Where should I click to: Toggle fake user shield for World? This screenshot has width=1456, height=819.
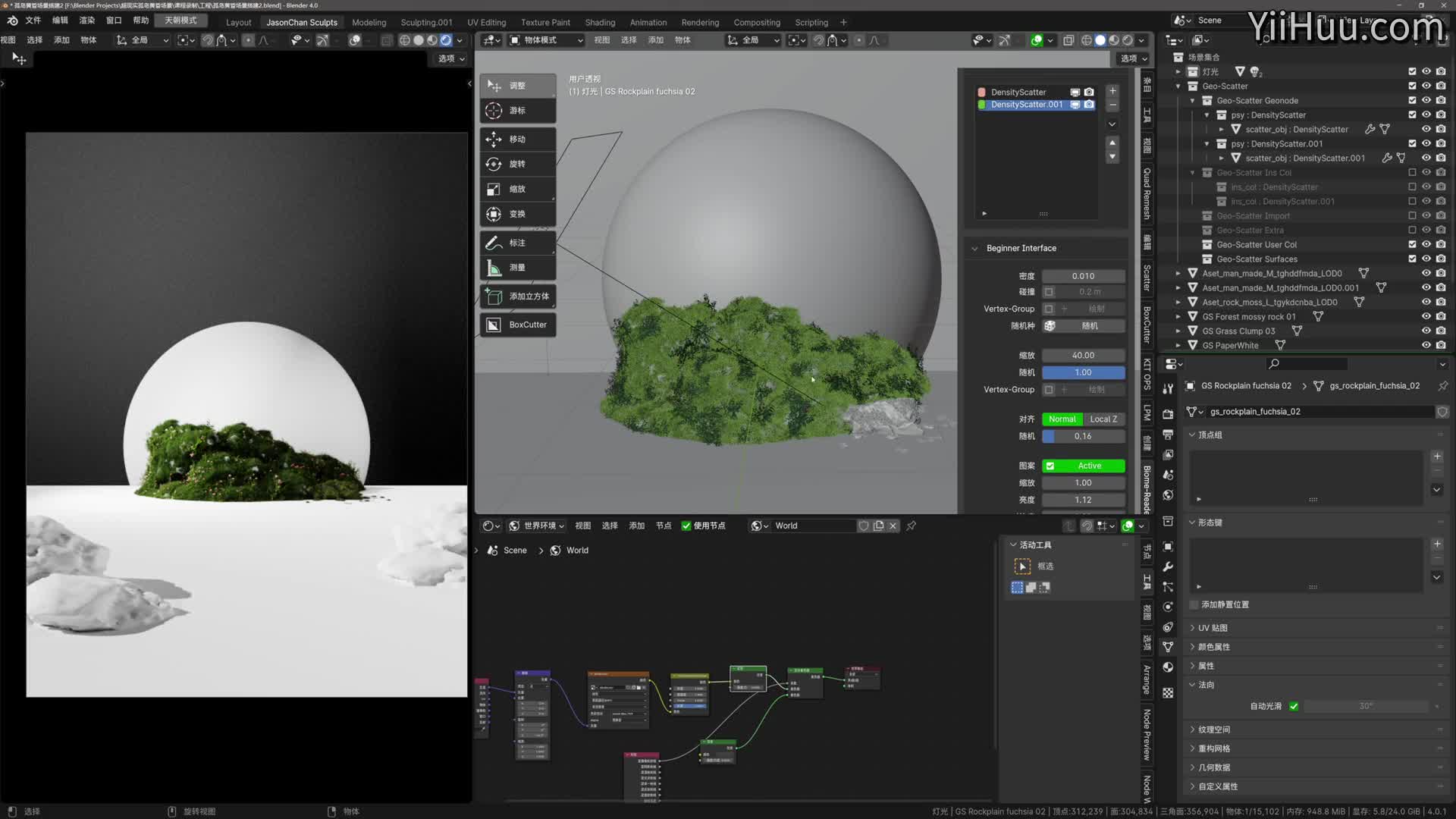(x=863, y=526)
